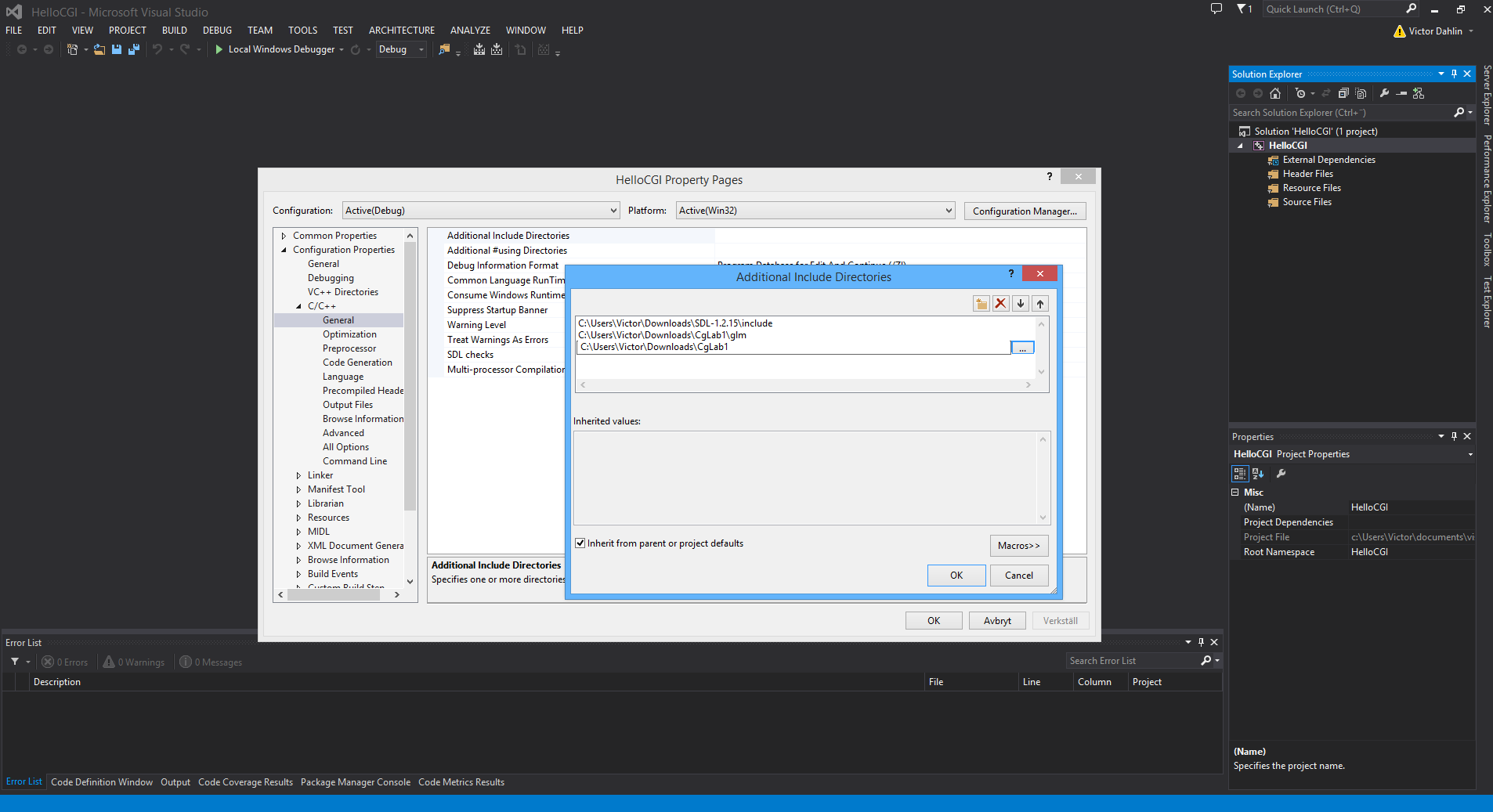Add a new line with the folder icon
The width and height of the screenshot is (1493, 812).
(x=981, y=304)
